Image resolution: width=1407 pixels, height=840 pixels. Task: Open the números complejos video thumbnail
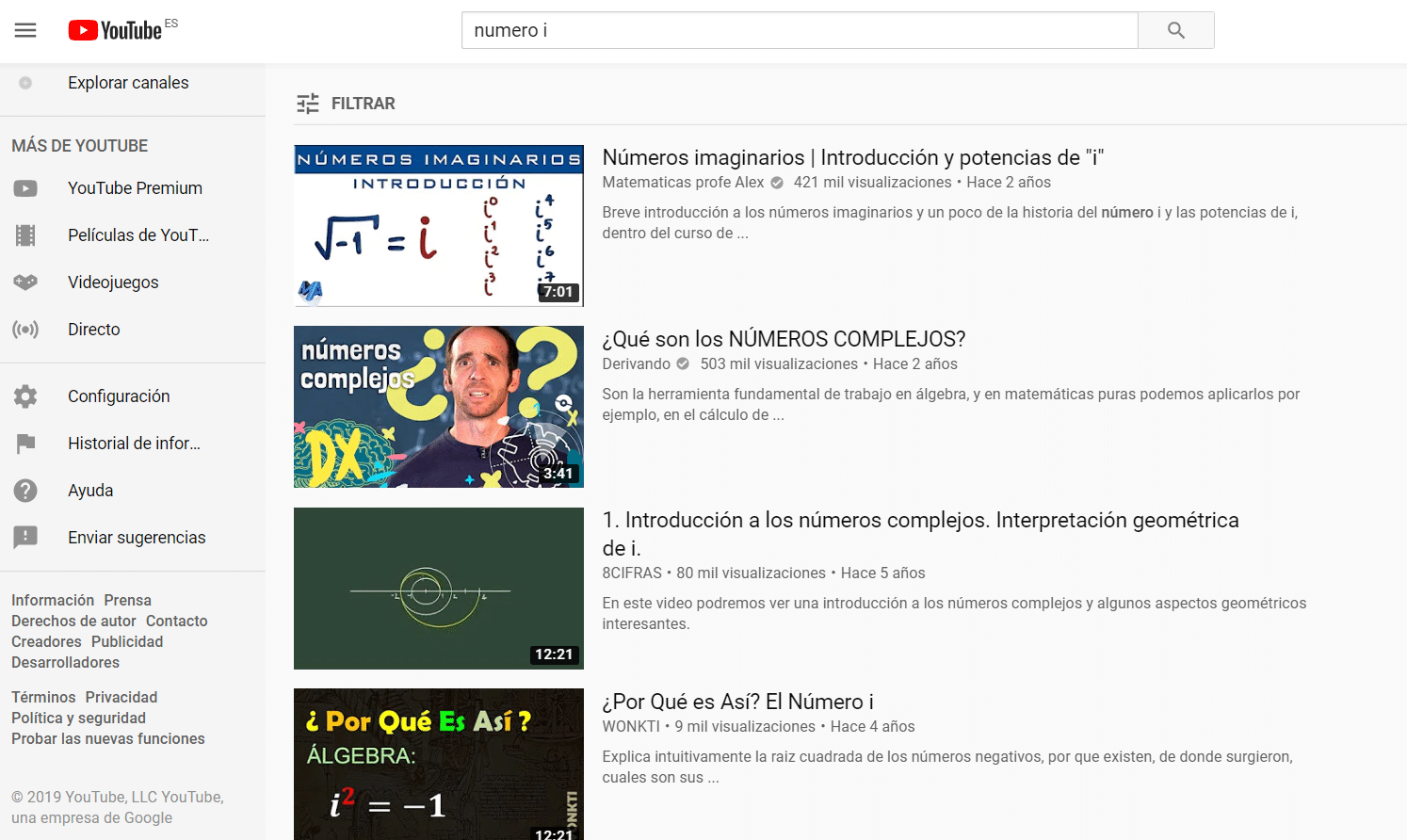439,407
